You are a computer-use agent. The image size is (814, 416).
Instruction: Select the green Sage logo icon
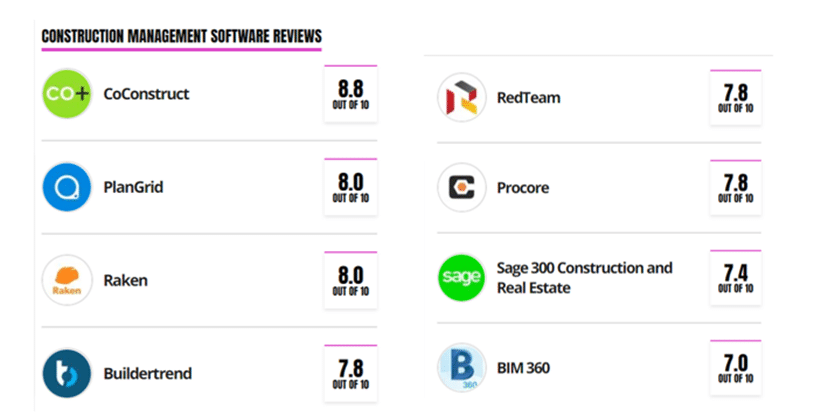point(462,277)
